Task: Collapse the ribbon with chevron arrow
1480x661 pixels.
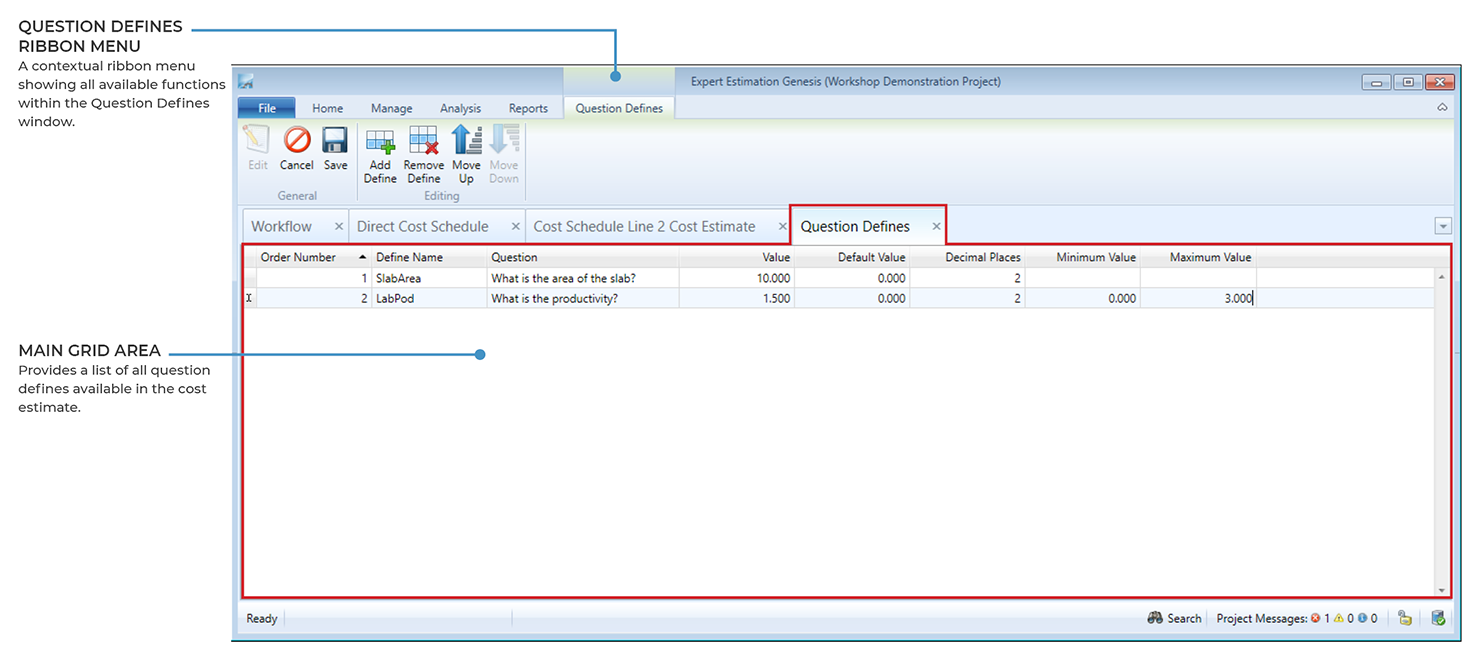Action: [1442, 107]
